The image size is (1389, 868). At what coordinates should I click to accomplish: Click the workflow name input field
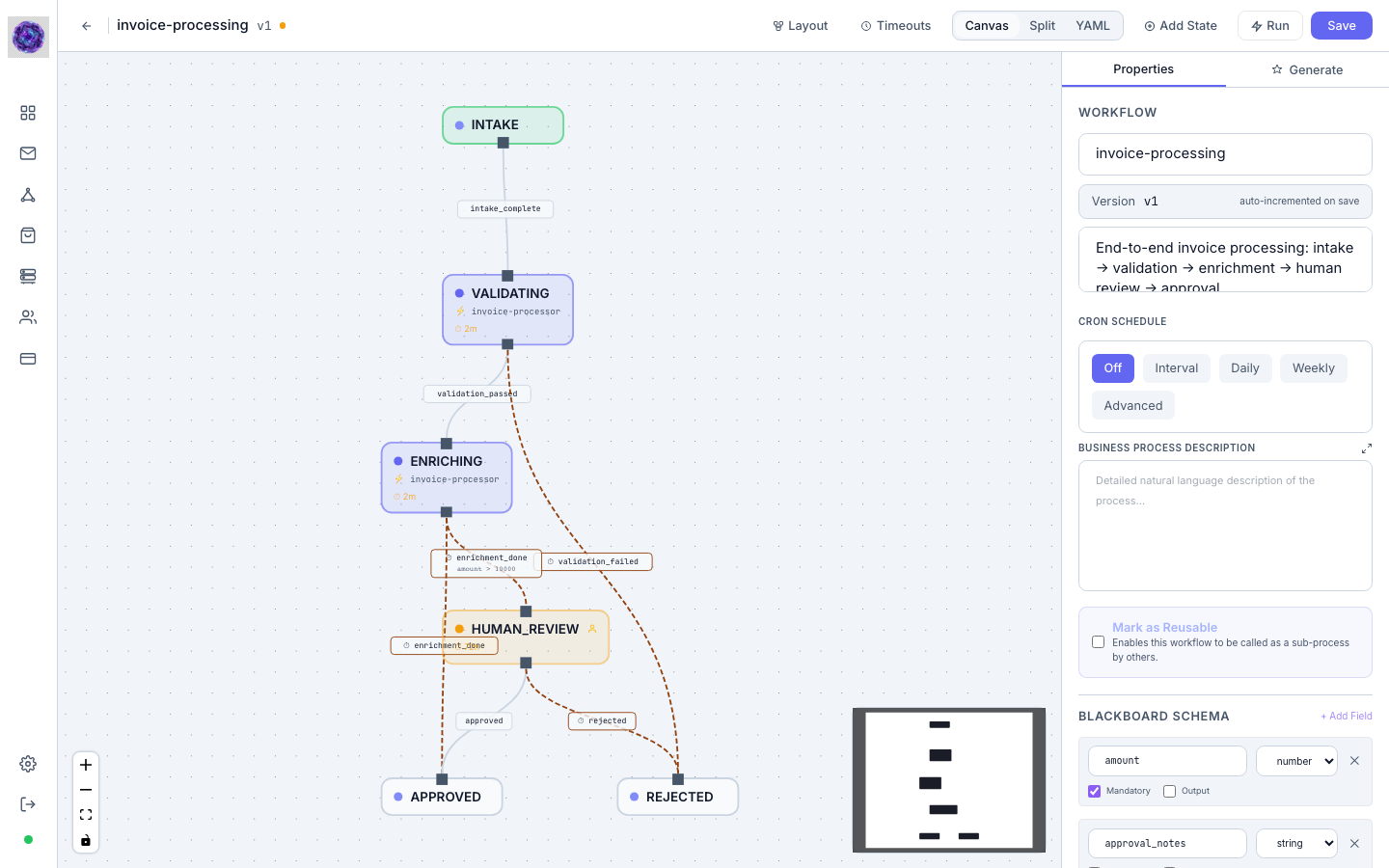coord(1225,154)
